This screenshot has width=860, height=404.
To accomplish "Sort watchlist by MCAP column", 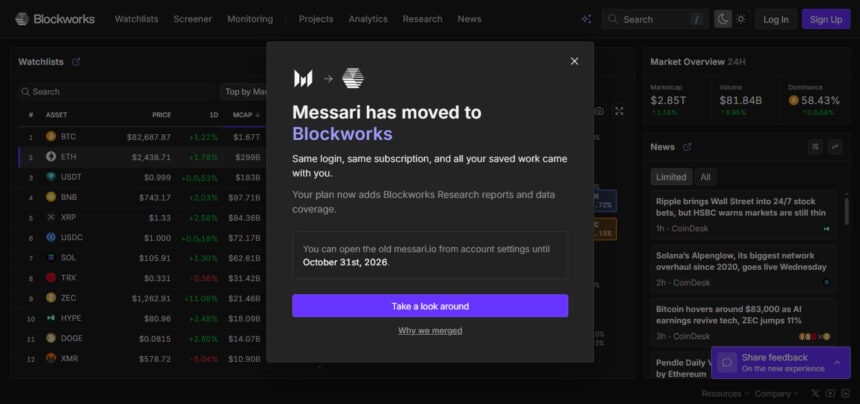I will 246,115.
